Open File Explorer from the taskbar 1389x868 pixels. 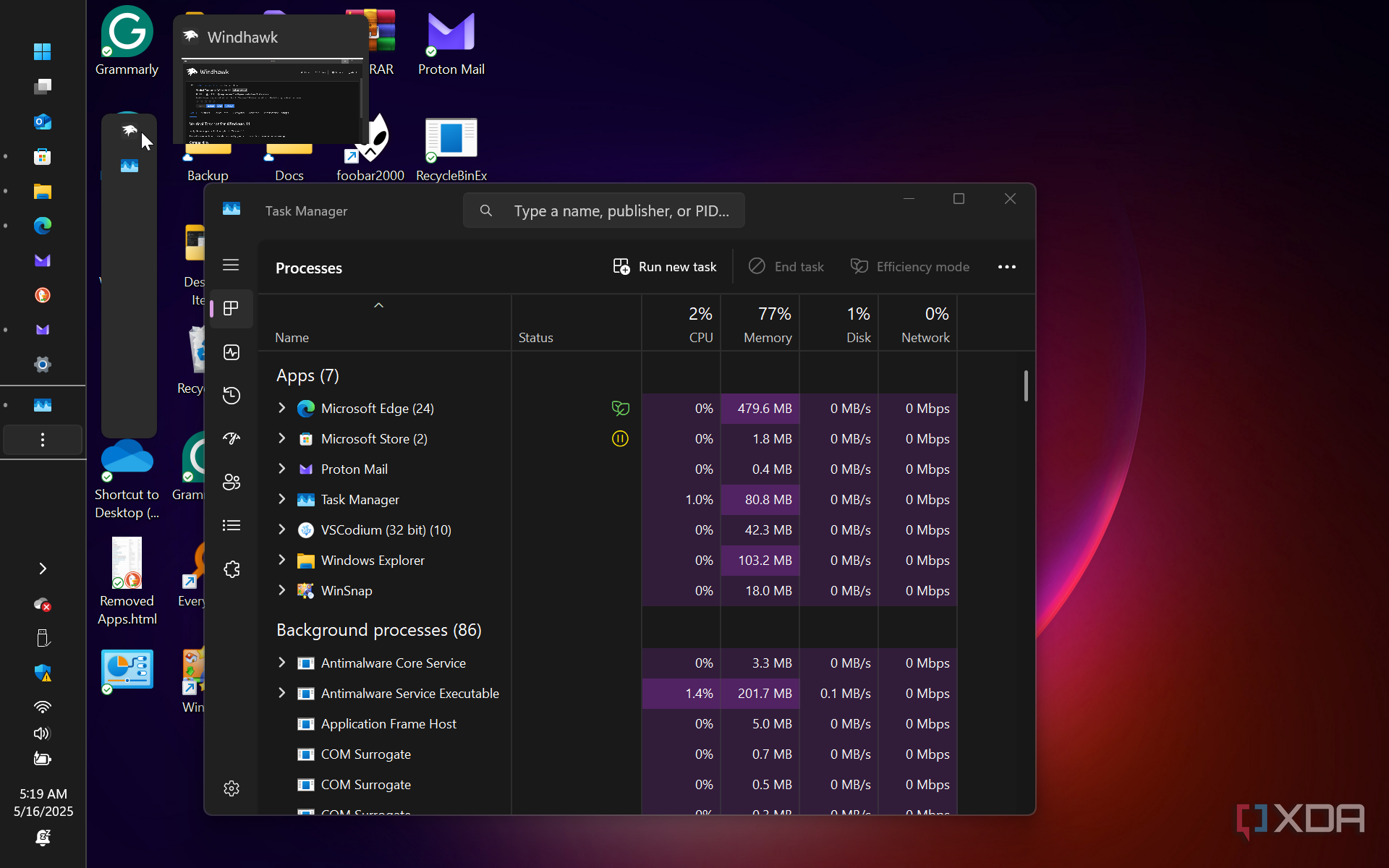click(x=43, y=191)
